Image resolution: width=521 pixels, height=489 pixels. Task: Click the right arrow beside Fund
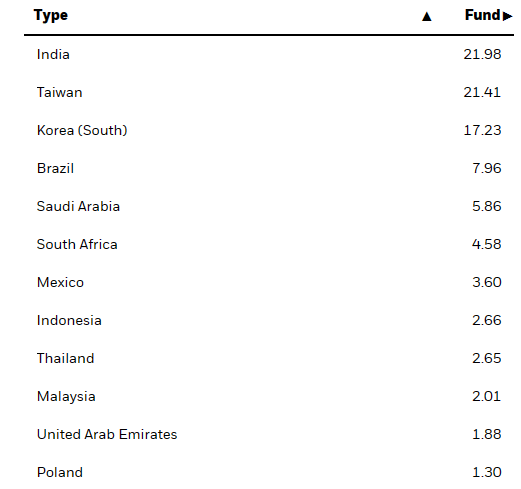(x=507, y=16)
